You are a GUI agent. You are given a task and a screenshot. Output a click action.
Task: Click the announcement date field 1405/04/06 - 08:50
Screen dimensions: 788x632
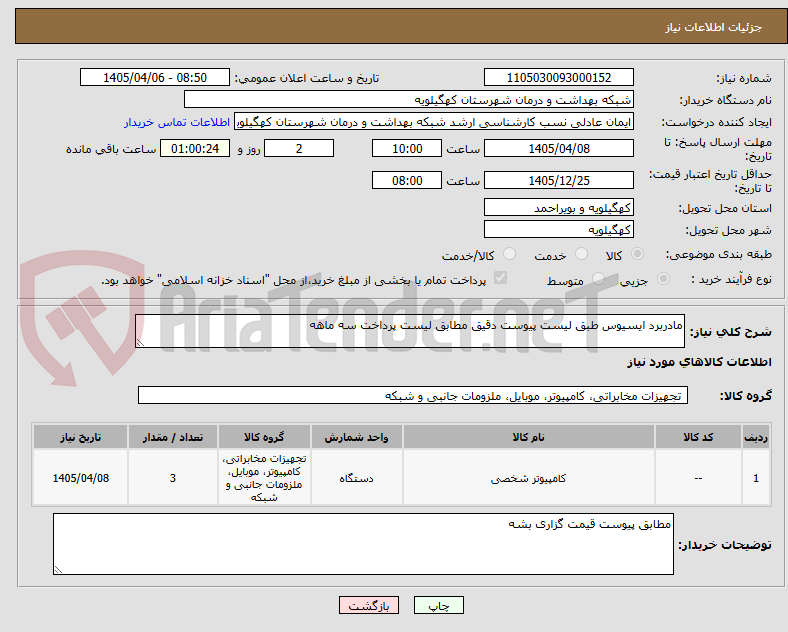[x=155, y=77]
